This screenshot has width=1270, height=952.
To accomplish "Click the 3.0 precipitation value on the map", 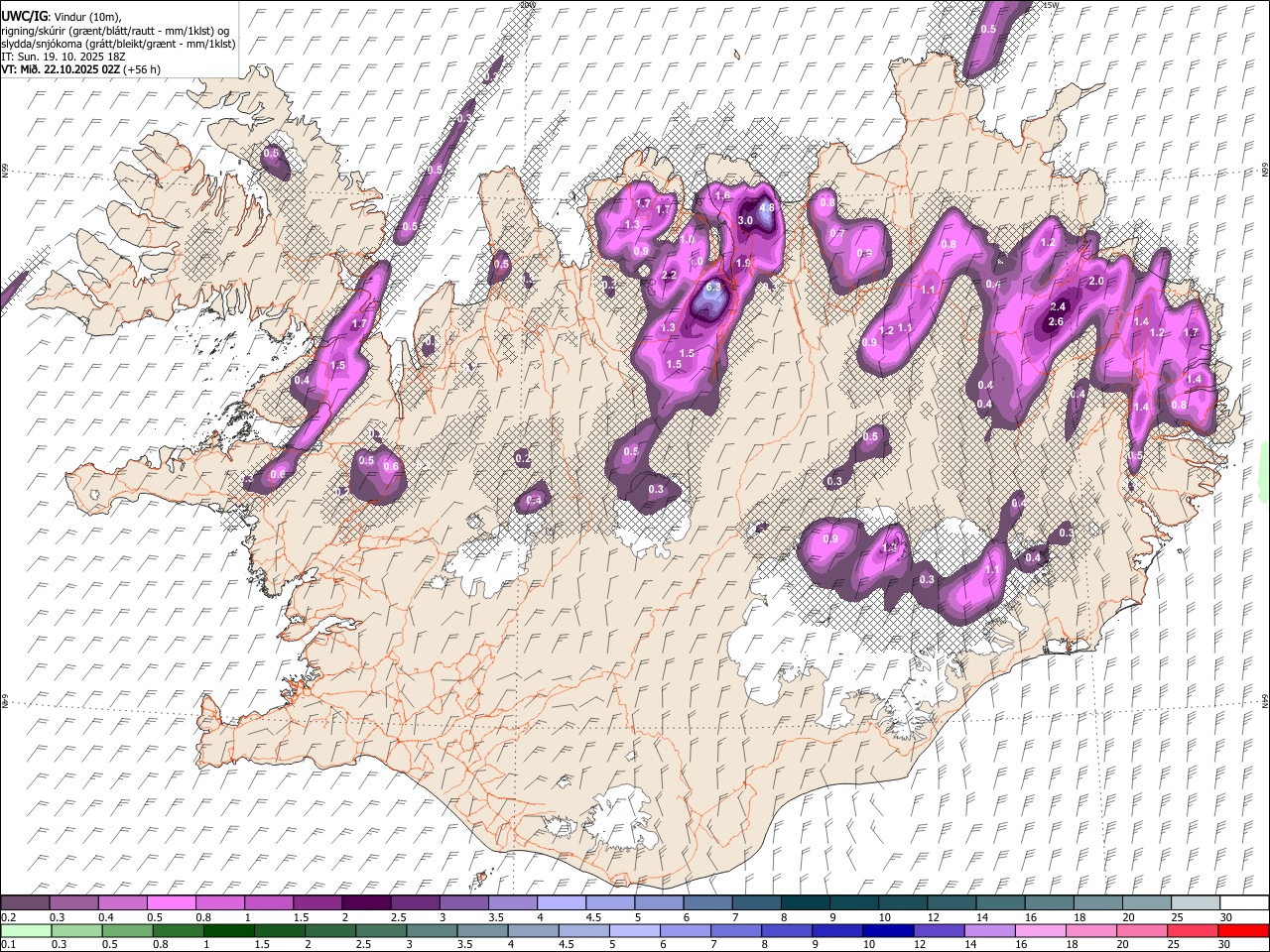I will 745,220.
